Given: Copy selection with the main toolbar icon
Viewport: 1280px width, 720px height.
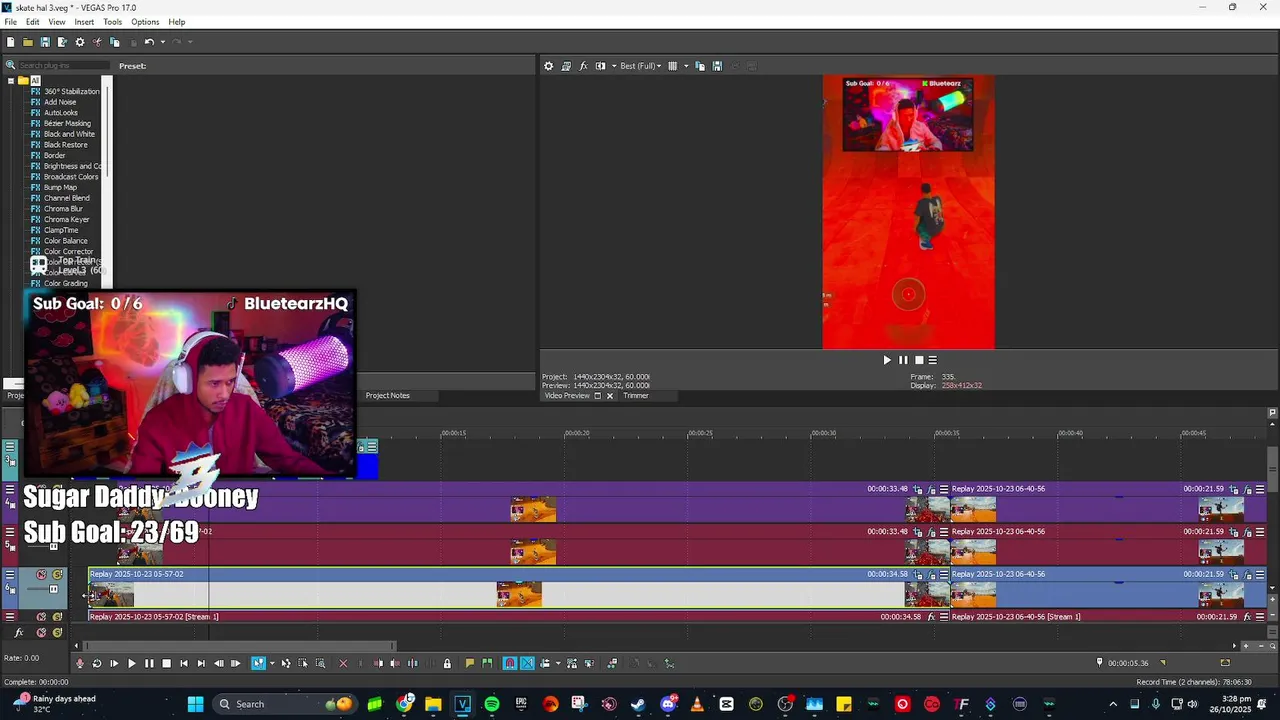Looking at the screenshot, I should [x=114, y=42].
